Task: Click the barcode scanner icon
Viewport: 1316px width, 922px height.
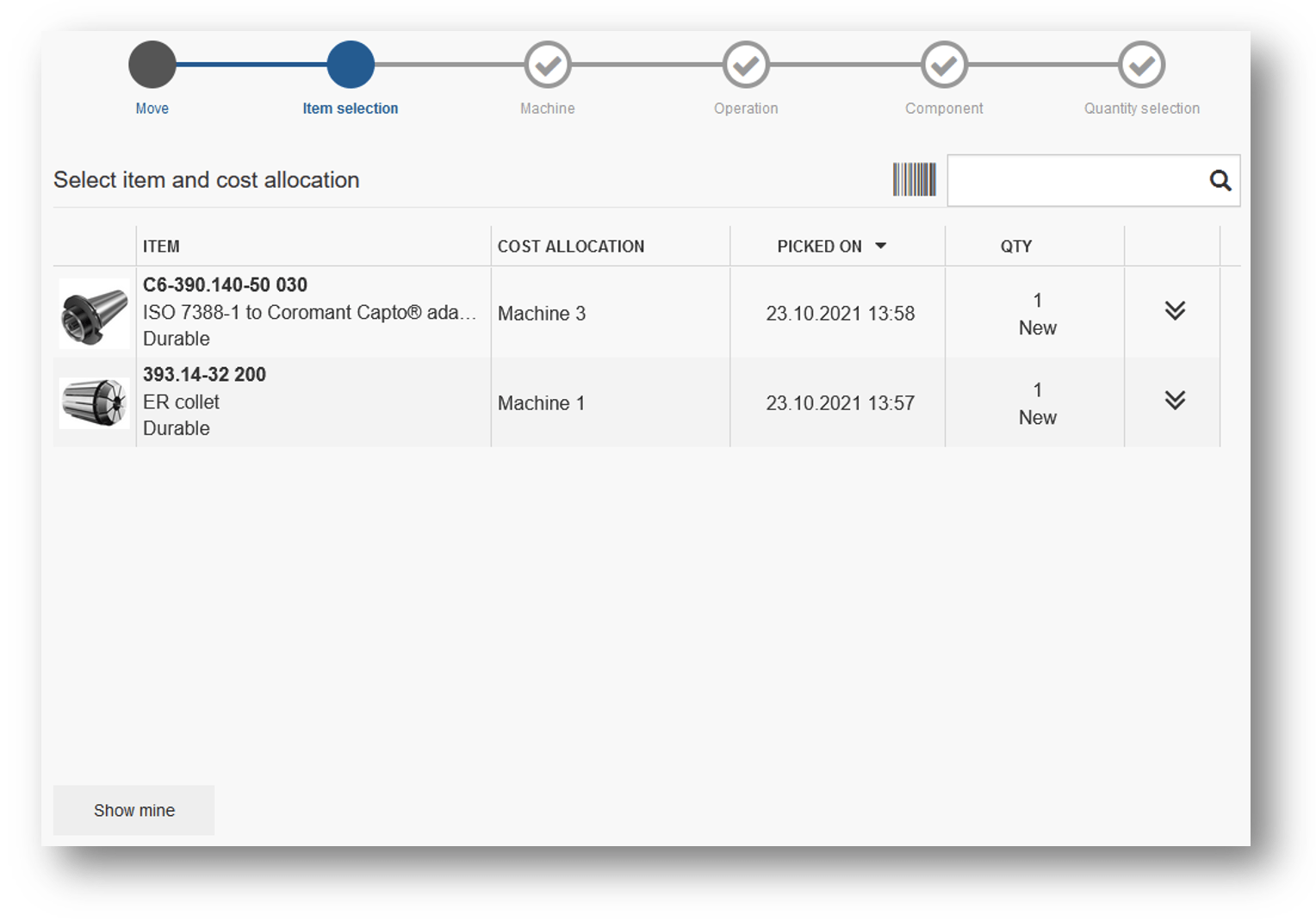Action: tap(914, 179)
